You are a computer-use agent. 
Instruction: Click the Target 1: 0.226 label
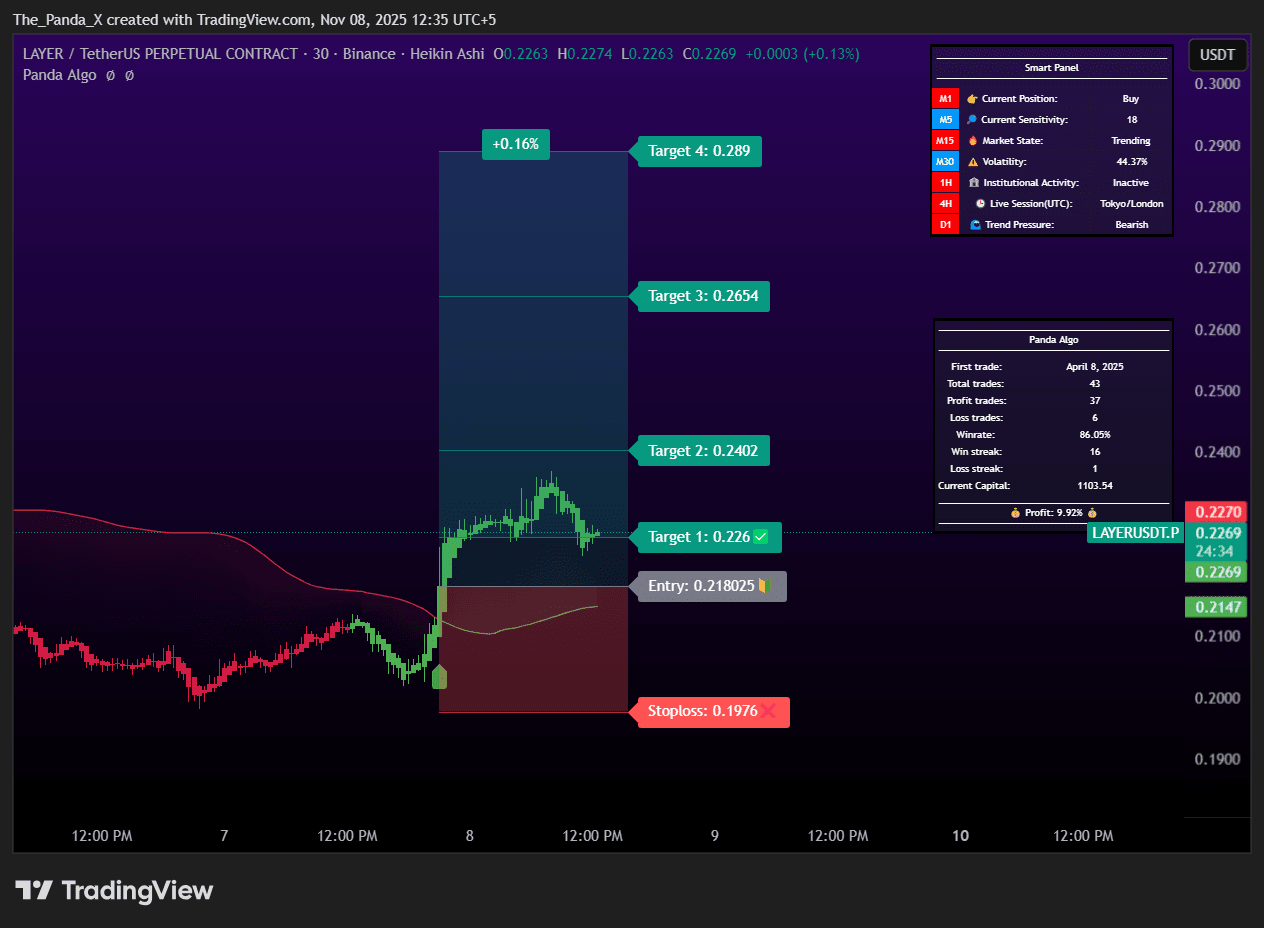click(705, 537)
